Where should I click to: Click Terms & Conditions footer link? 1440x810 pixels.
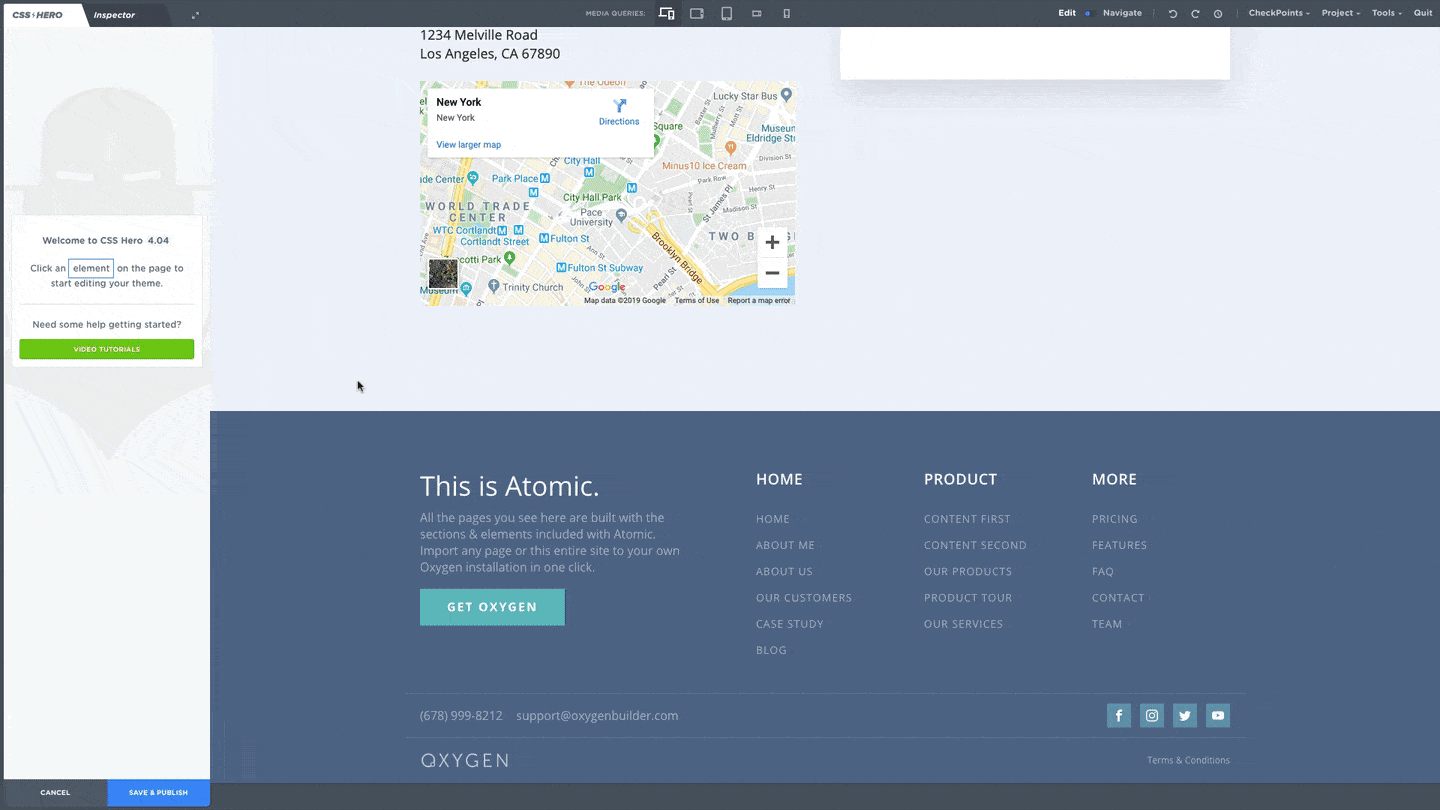(x=1188, y=760)
